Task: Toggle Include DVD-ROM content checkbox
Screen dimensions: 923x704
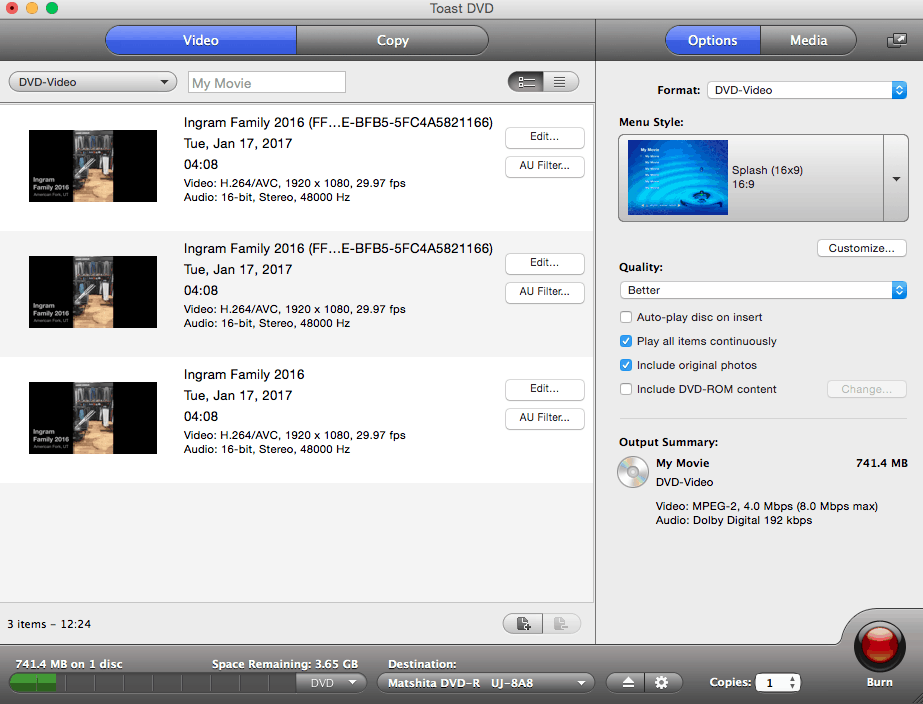Action: pyautogui.click(x=626, y=389)
